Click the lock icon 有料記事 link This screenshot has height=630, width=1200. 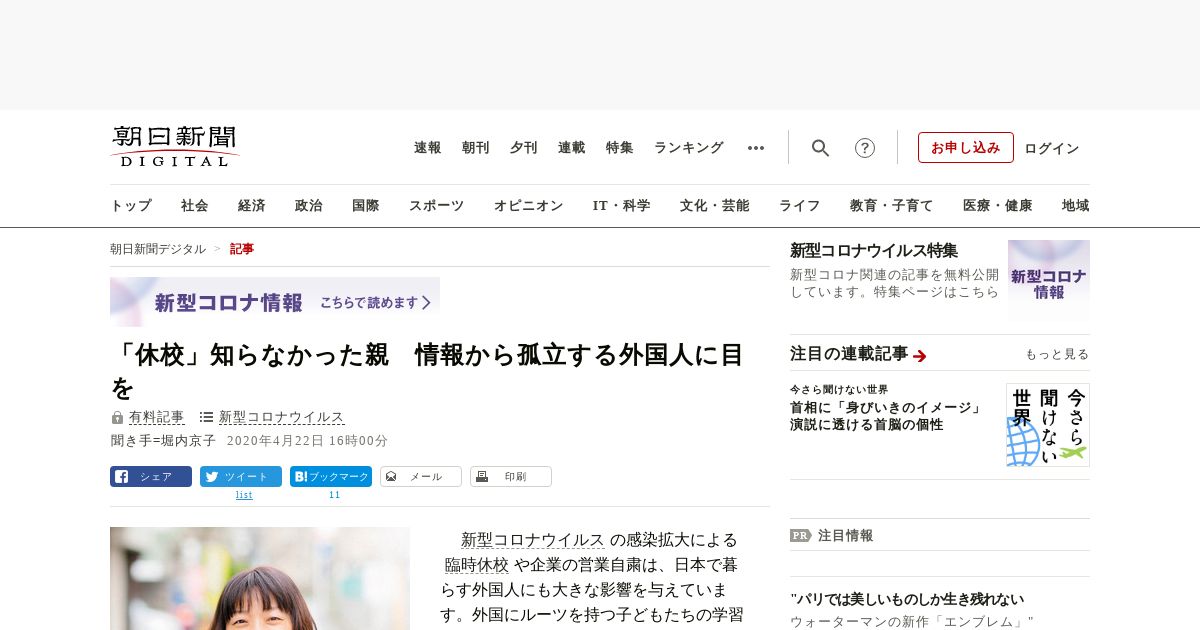[148, 417]
